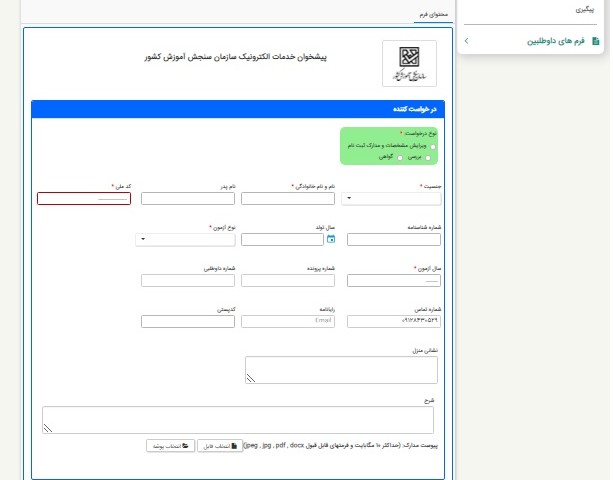Click the کد ملی national code field
The image size is (613, 480).
coord(84,198)
